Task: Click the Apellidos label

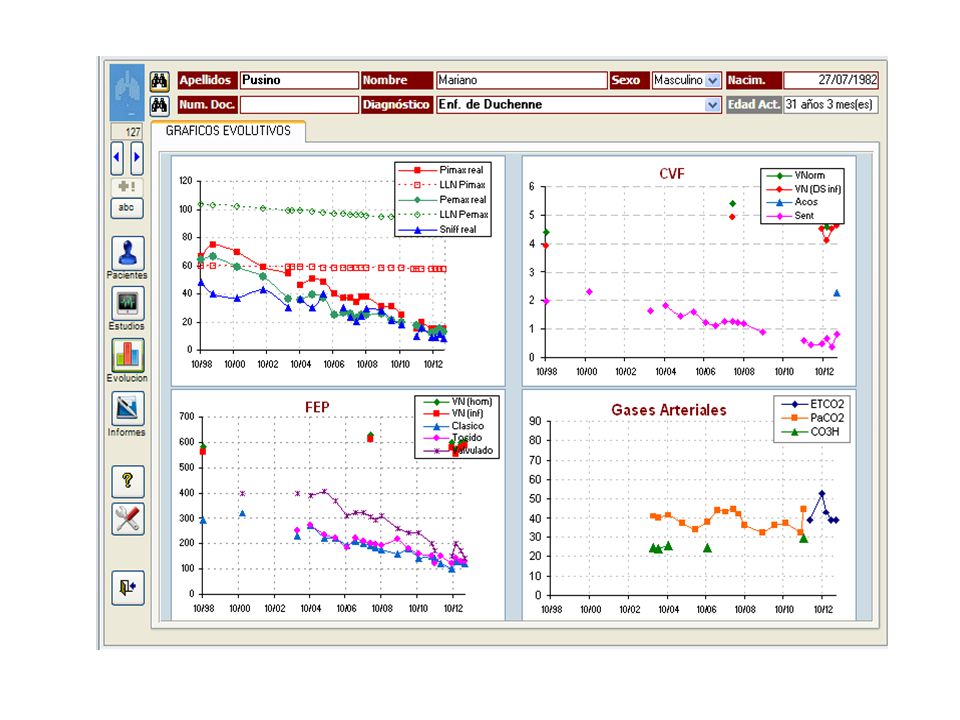Action: pyautogui.click(x=206, y=80)
